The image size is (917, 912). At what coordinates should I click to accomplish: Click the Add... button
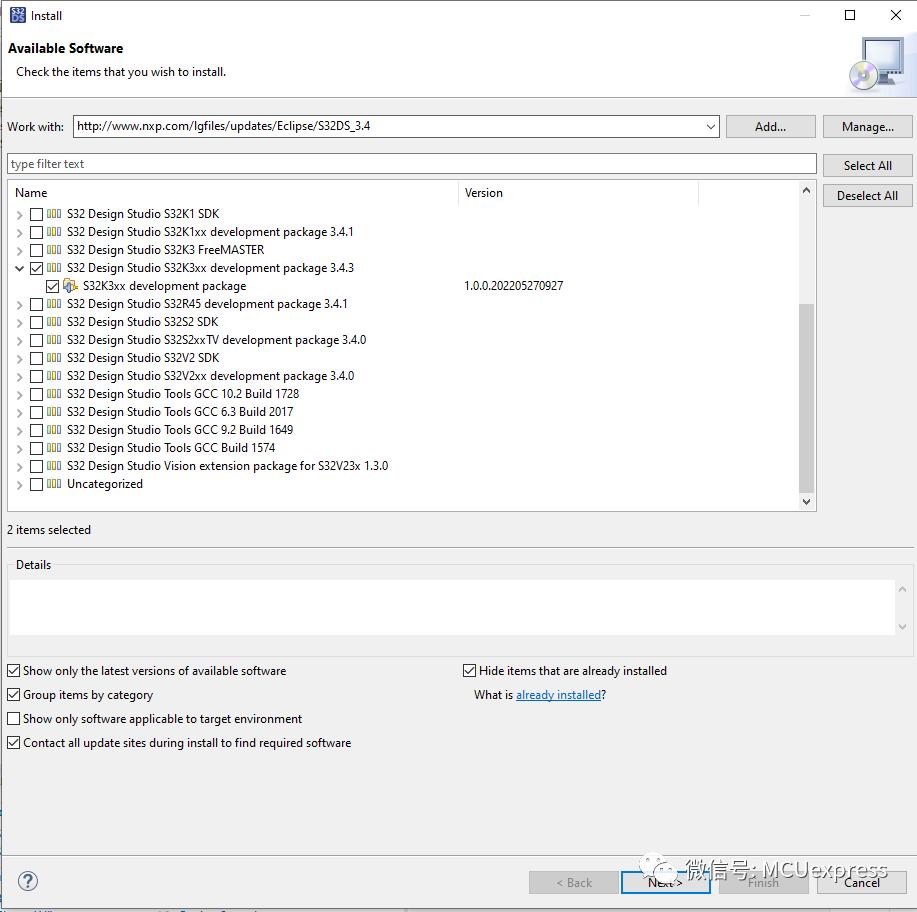pos(770,126)
